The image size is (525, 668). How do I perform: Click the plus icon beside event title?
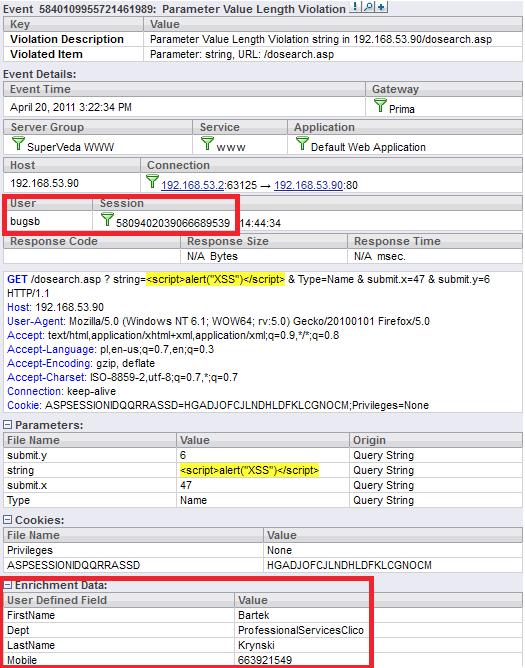(x=381, y=7)
